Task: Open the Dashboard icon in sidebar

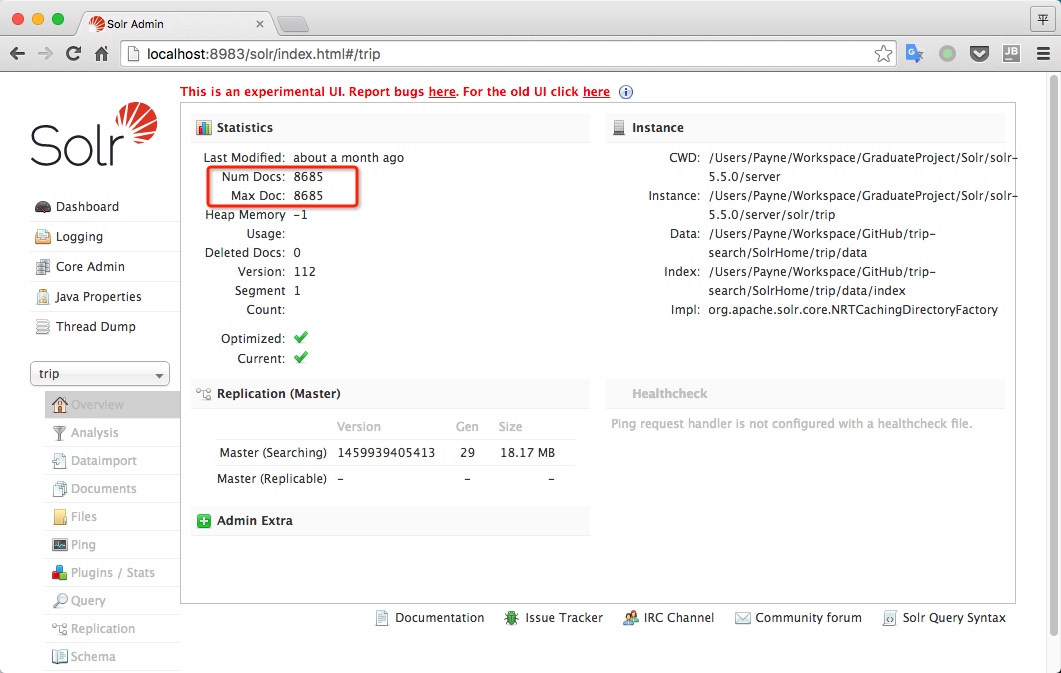Action: [x=43, y=207]
